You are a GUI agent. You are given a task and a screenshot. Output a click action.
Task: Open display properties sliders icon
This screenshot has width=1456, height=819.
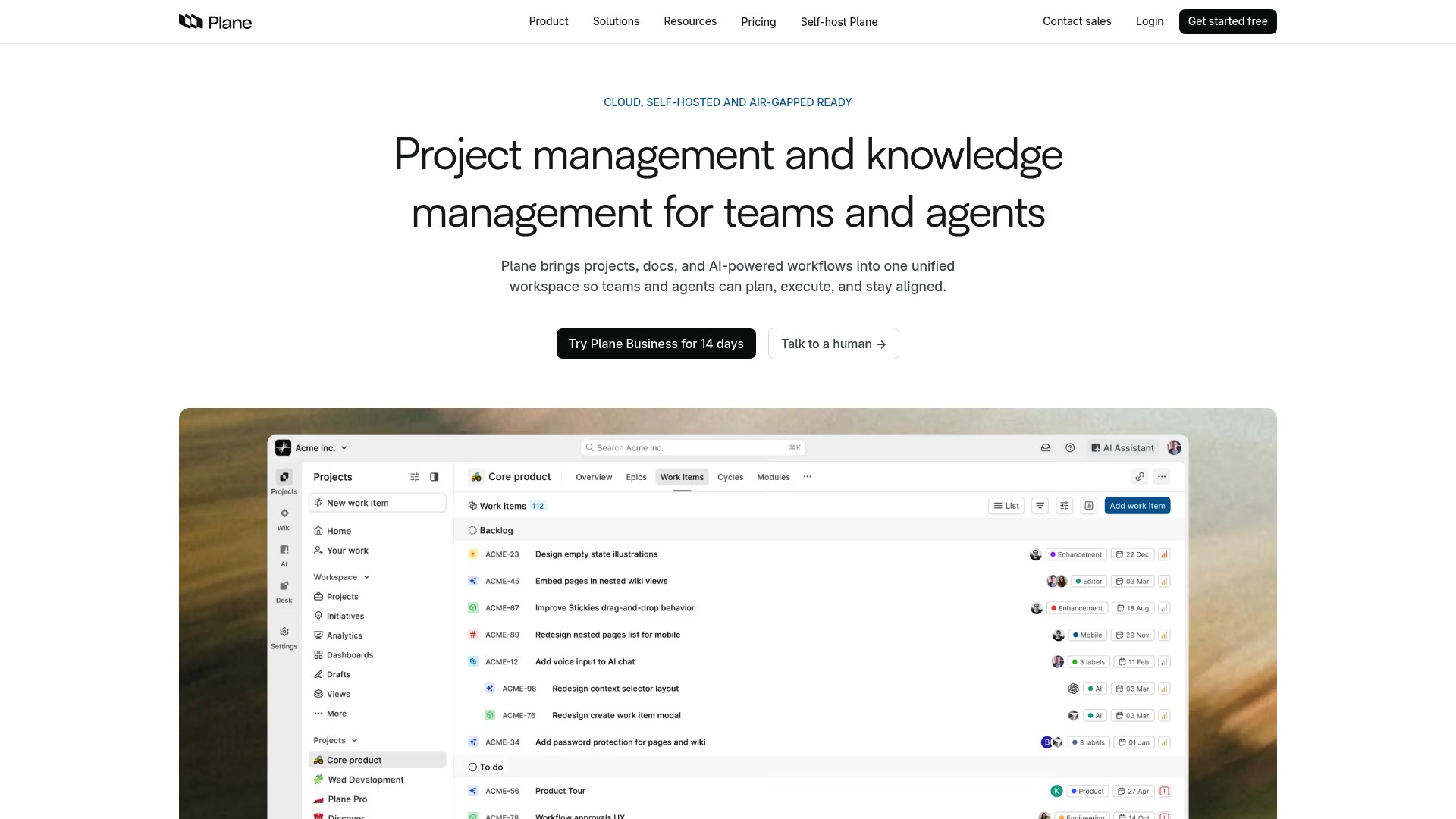(1065, 506)
